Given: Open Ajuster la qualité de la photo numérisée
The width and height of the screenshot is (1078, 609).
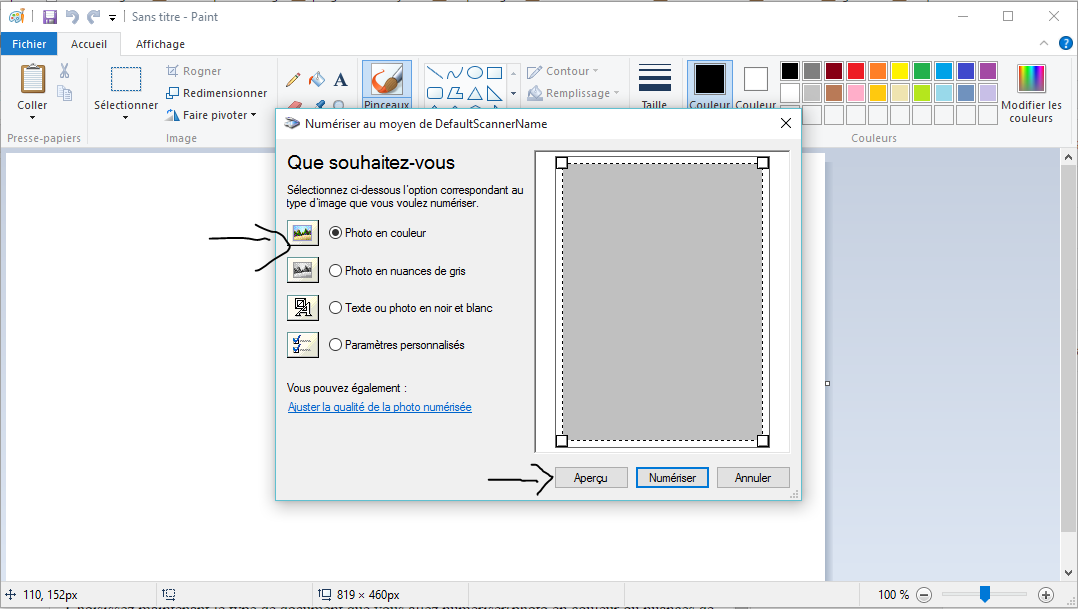Looking at the screenshot, I should (380, 407).
